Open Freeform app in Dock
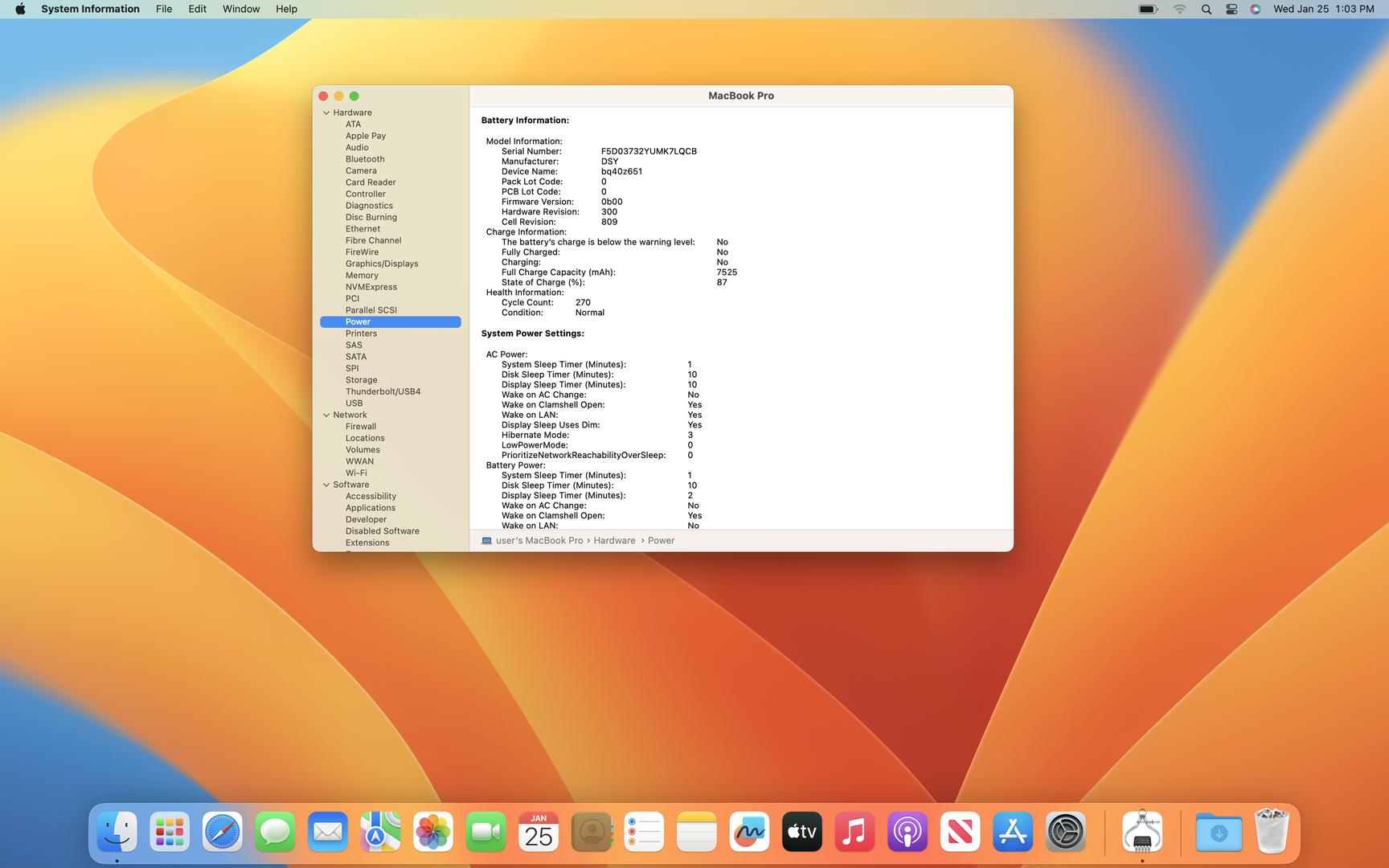 pyautogui.click(x=749, y=832)
